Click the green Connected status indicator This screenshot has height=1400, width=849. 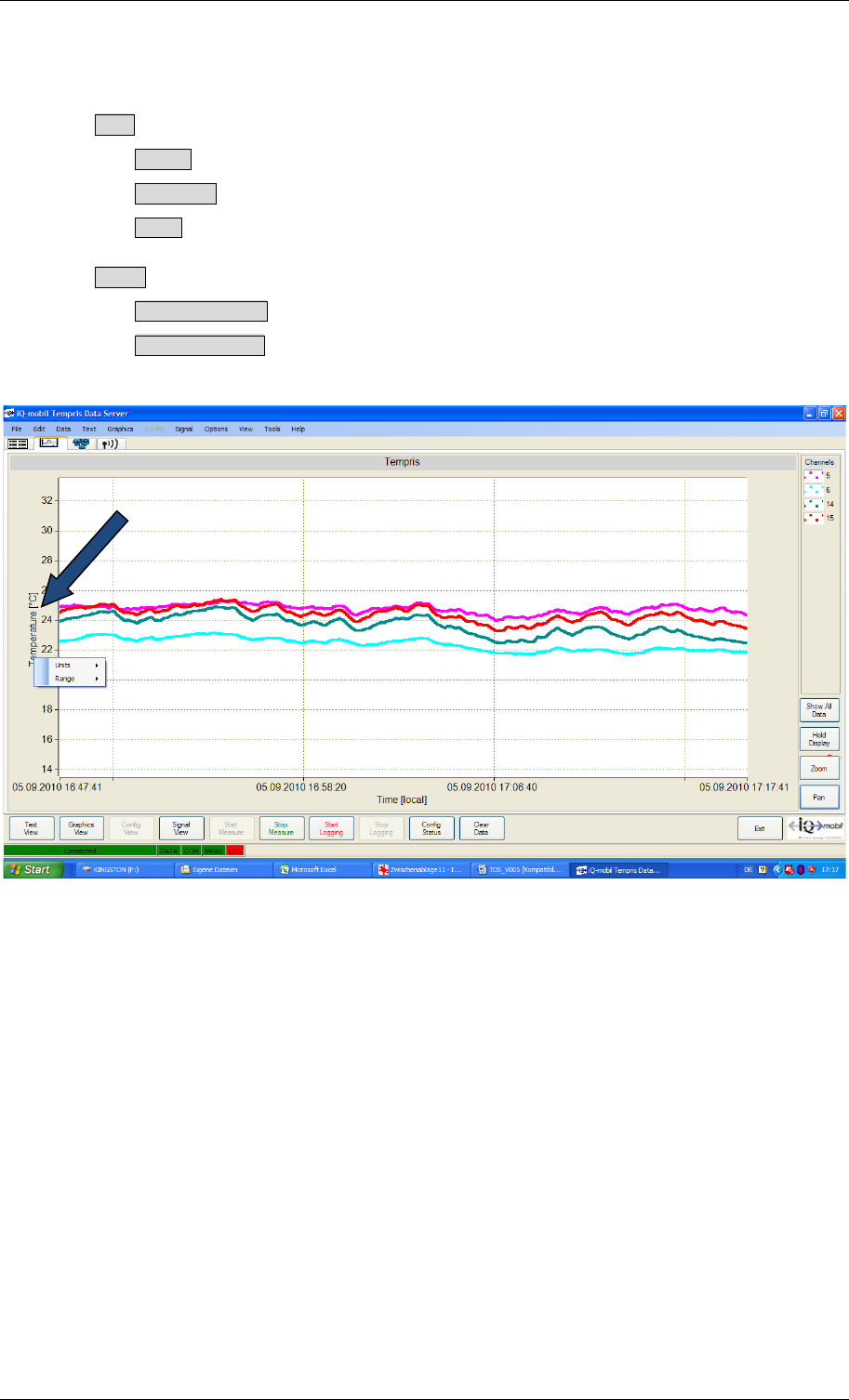[80, 851]
